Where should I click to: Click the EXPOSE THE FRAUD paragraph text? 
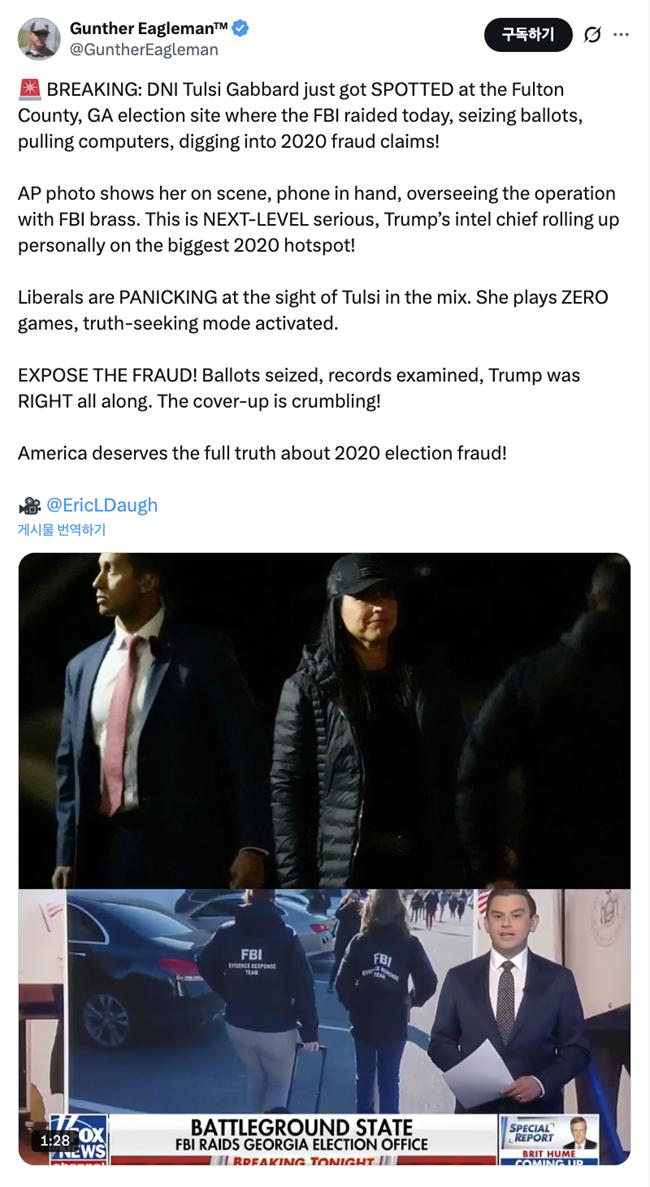pyautogui.click(x=299, y=388)
